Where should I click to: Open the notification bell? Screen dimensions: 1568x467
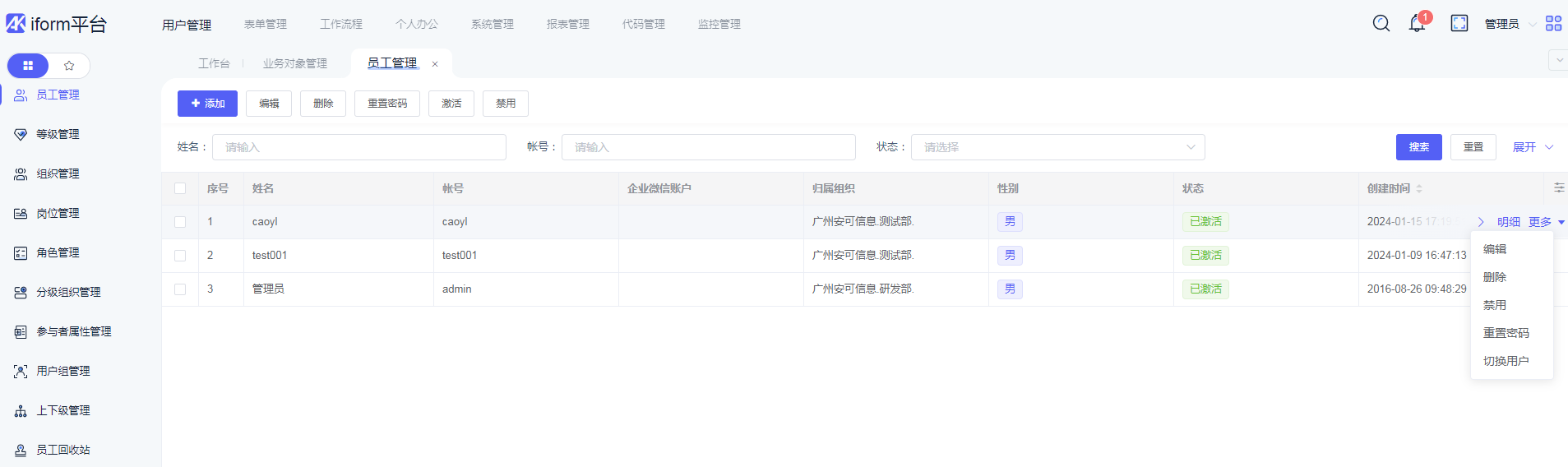(1417, 24)
